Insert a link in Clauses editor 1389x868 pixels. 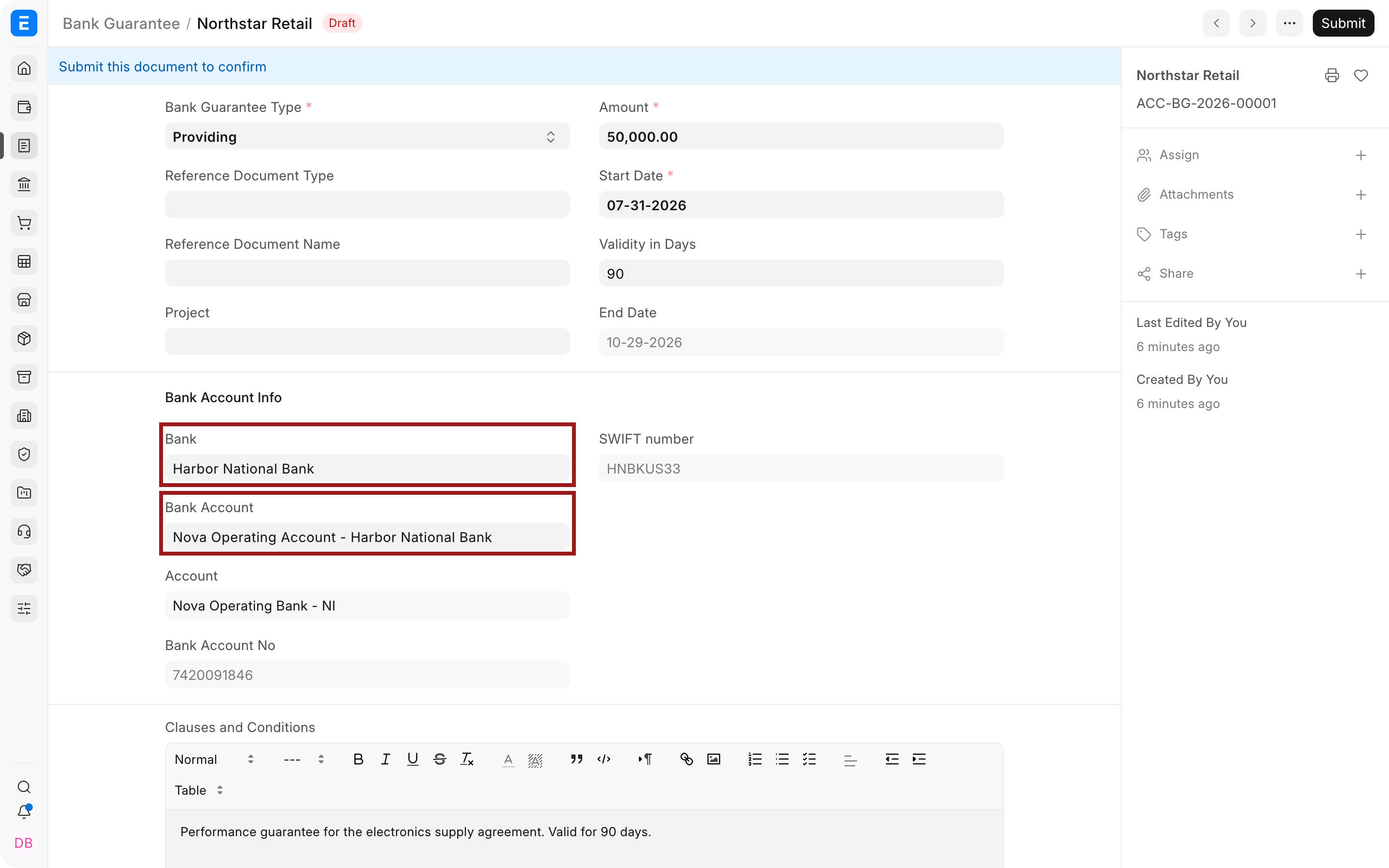pos(686,759)
